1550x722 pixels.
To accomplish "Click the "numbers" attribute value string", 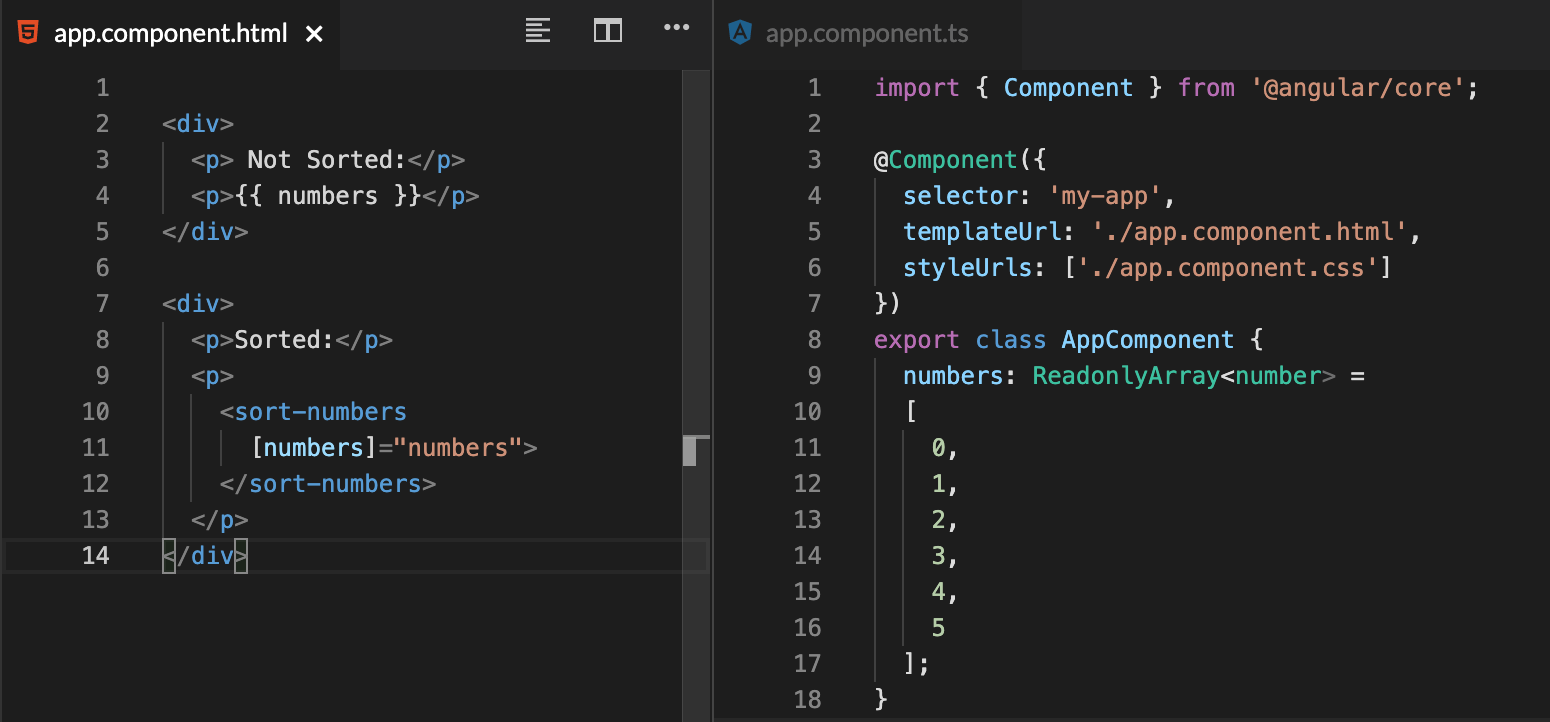I will pyautogui.click(x=458, y=448).
